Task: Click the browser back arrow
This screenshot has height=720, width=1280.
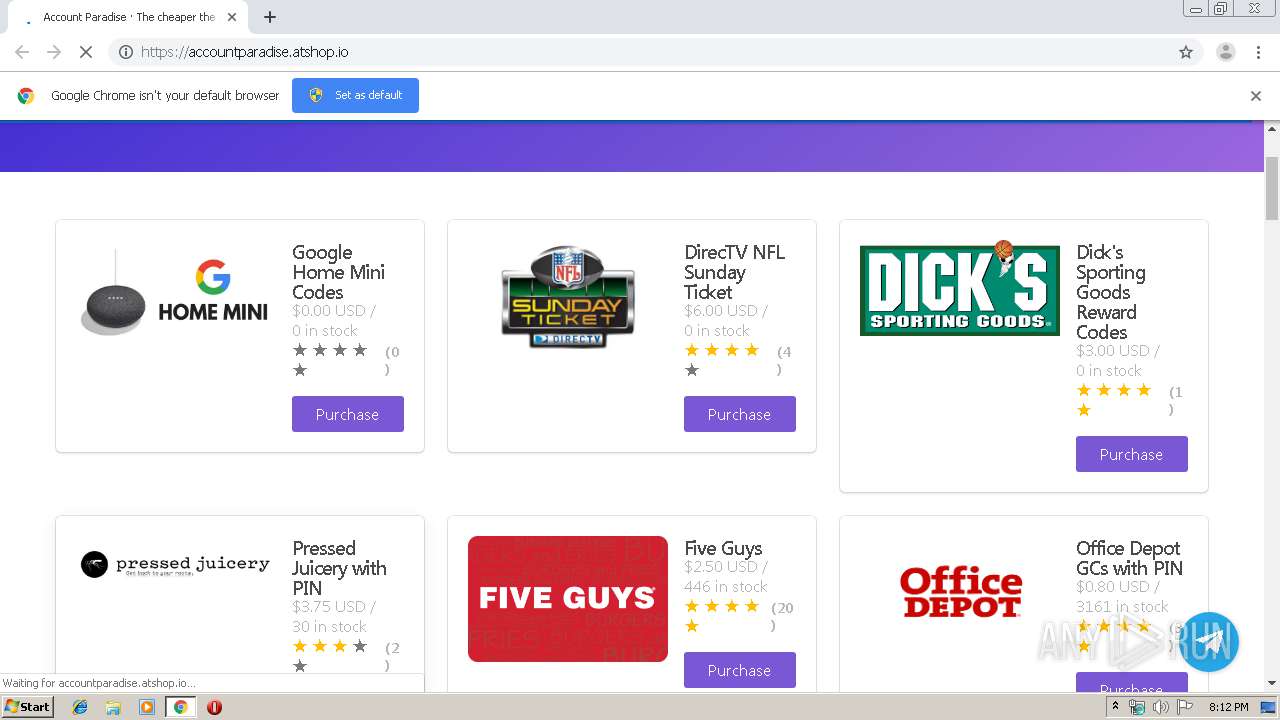Action: click(22, 52)
